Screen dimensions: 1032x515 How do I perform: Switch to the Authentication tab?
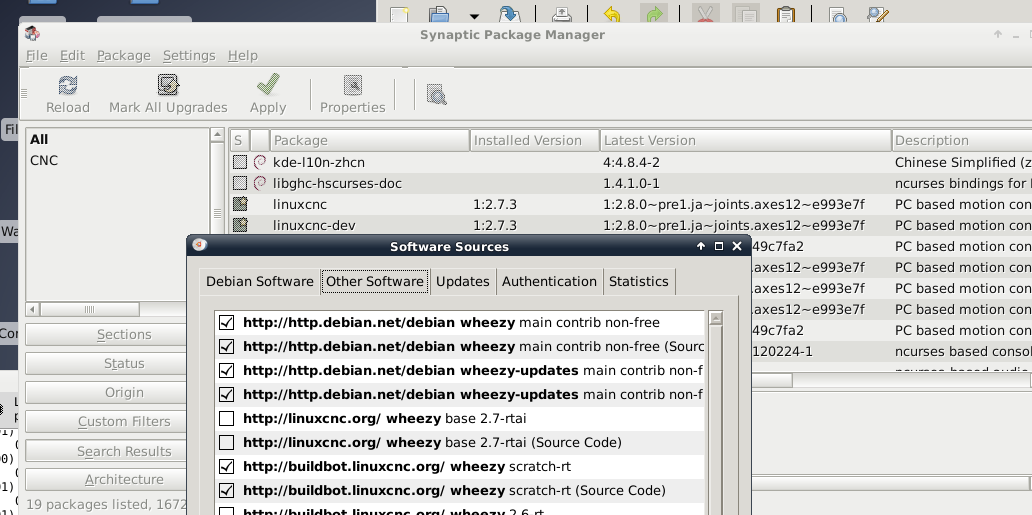coord(550,282)
